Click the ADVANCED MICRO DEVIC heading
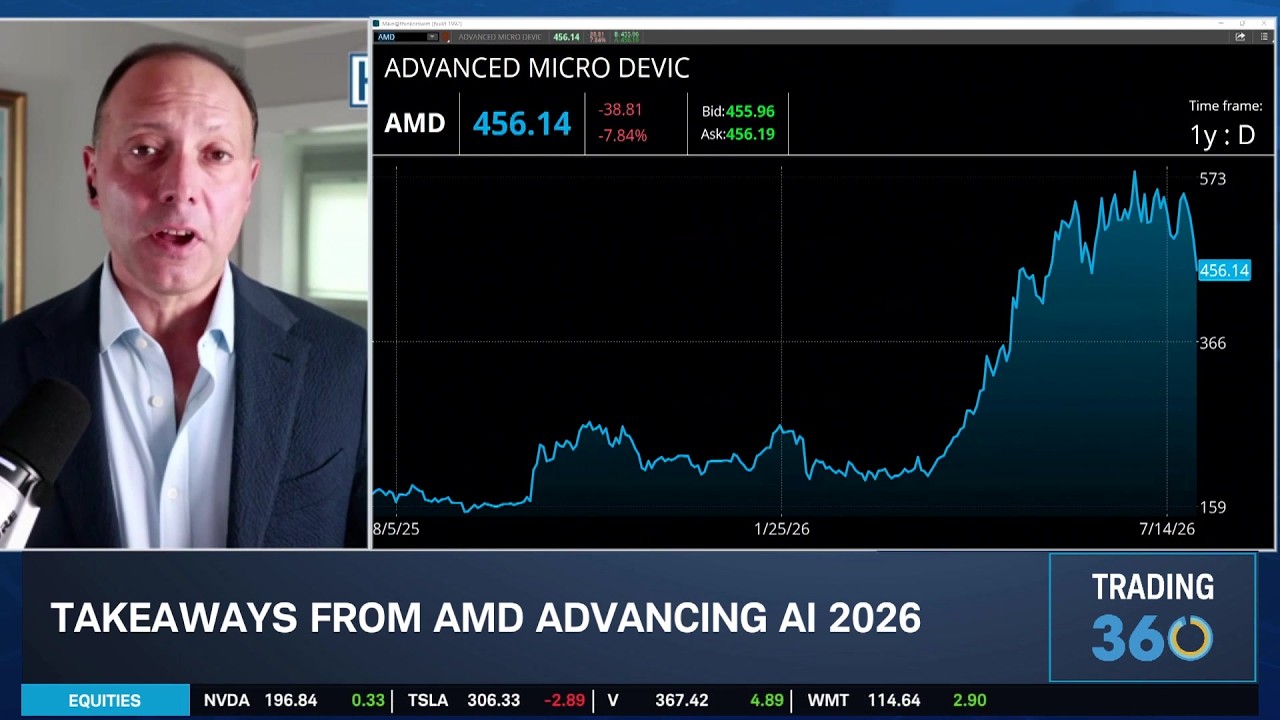Viewport: 1280px width, 720px height. point(537,68)
